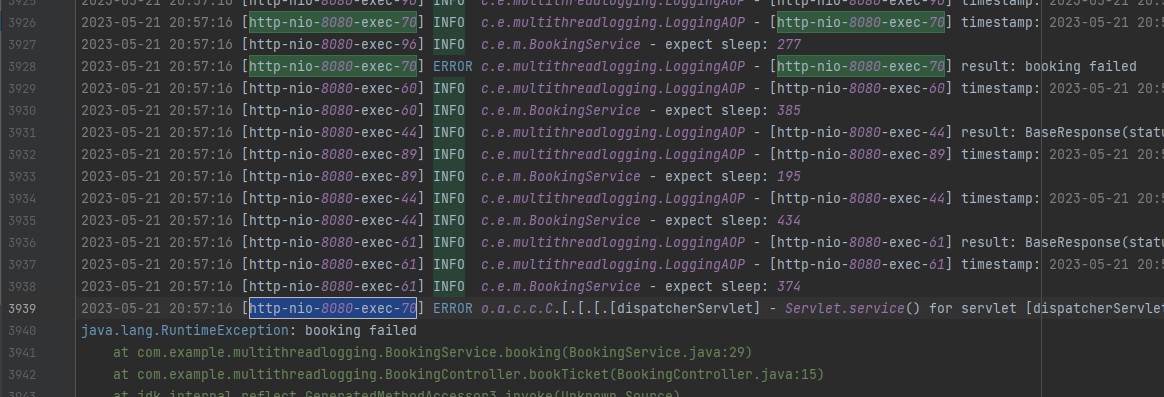The height and width of the screenshot is (397, 1164).
Task: Open the BookingController.java:15 stack trace link
Action: (716, 374)
